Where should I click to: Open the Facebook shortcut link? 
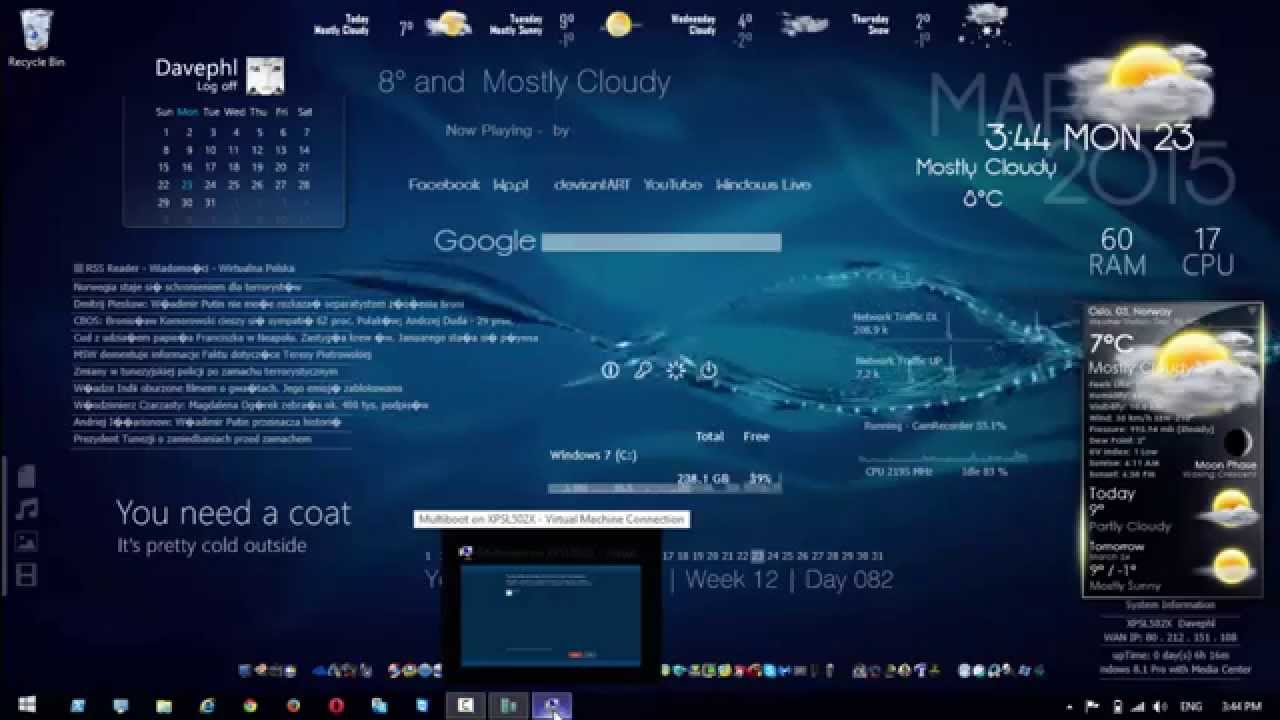pos(444,185)
